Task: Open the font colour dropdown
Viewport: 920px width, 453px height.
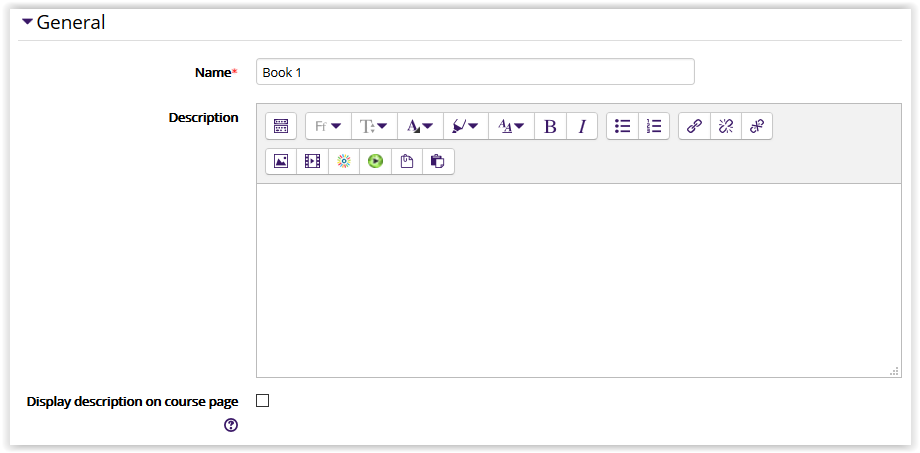Action: (420, 126)
